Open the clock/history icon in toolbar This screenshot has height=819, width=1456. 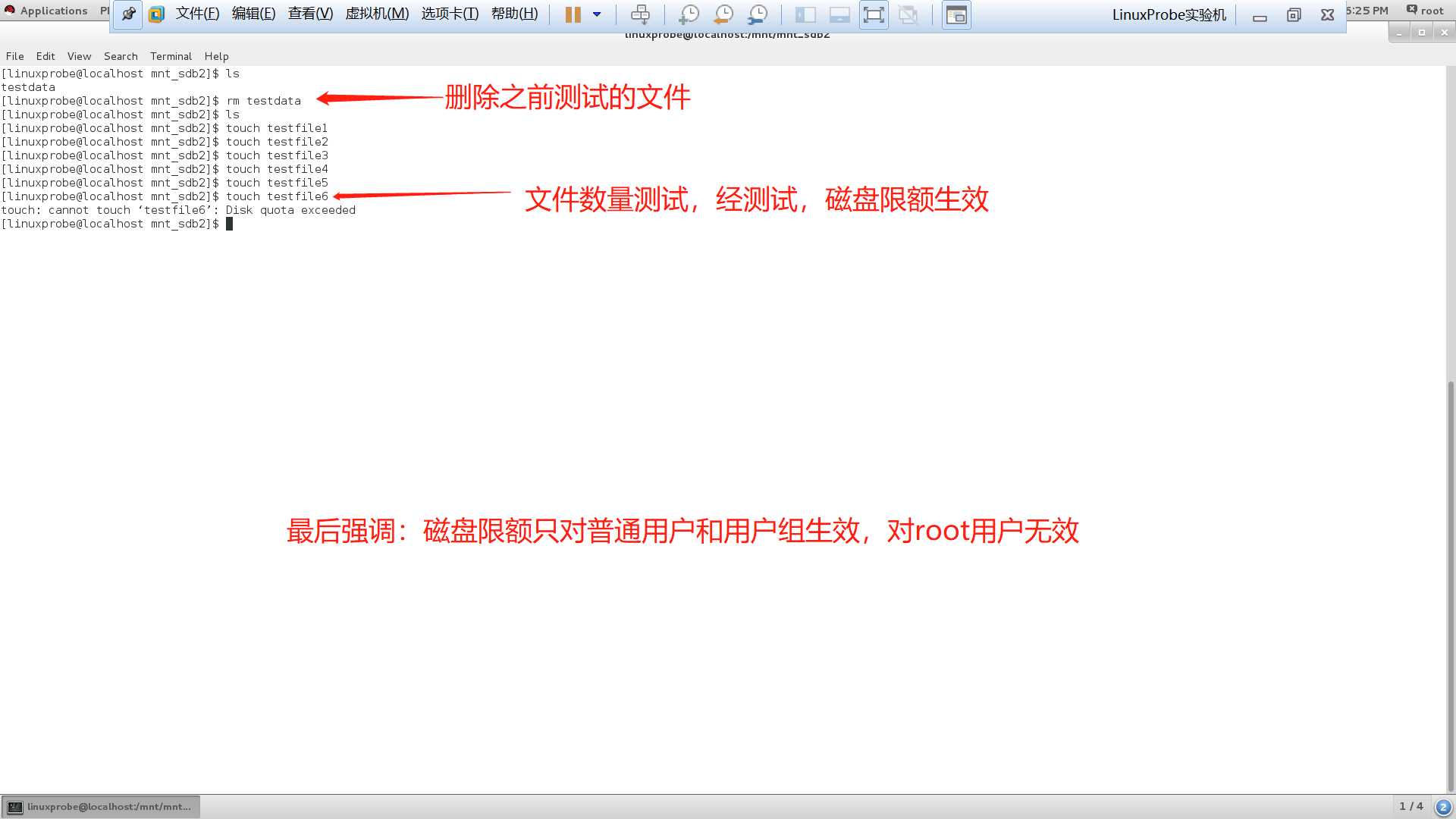pyautogui.click(x=724, y=14)
